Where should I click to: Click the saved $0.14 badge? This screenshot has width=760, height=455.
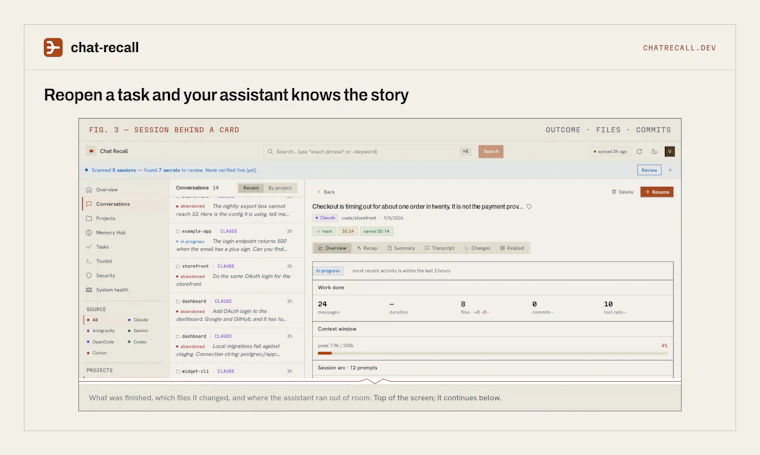coord(376,232)
